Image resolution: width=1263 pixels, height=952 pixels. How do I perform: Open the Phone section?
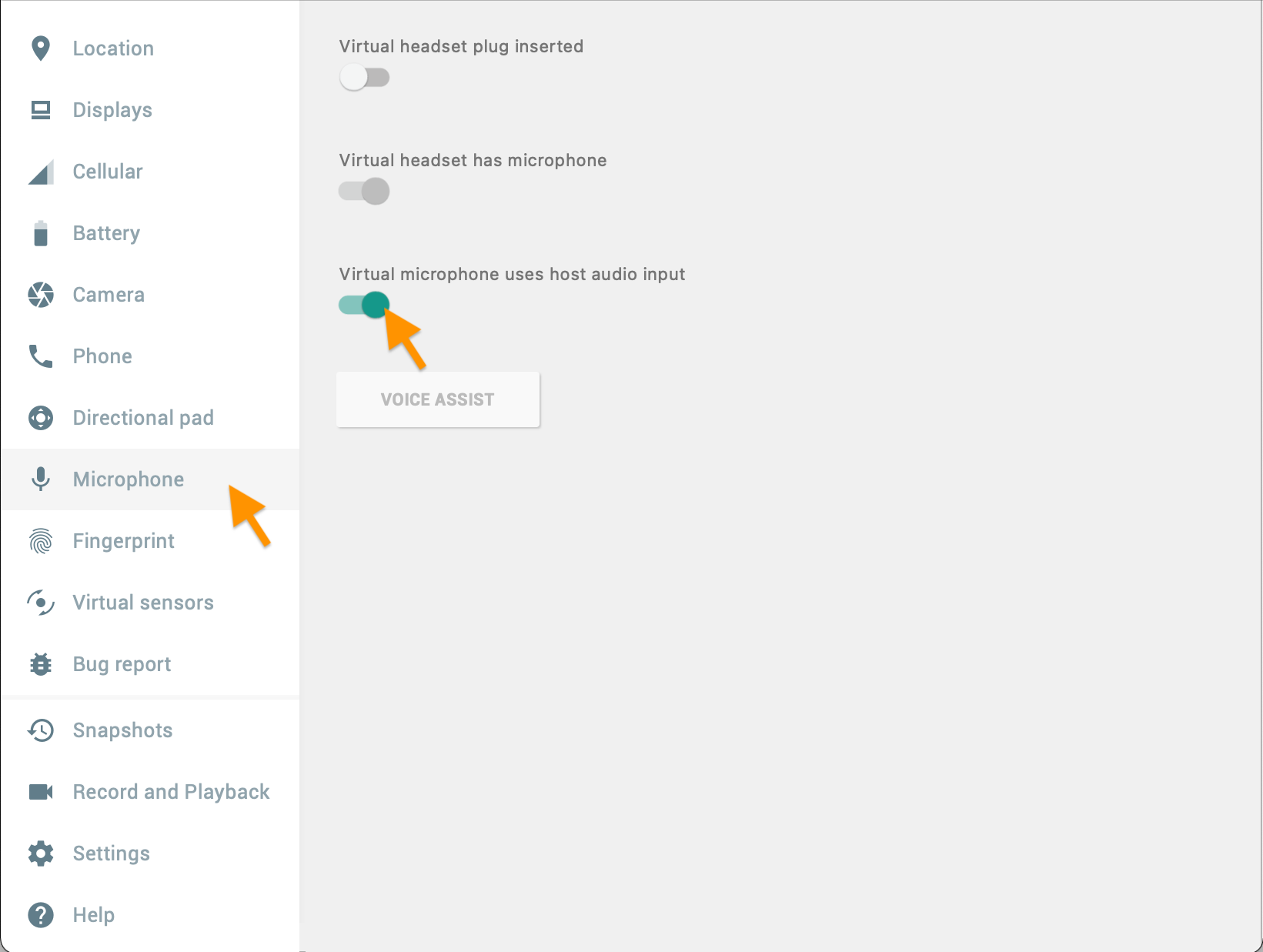coord(102,356)
